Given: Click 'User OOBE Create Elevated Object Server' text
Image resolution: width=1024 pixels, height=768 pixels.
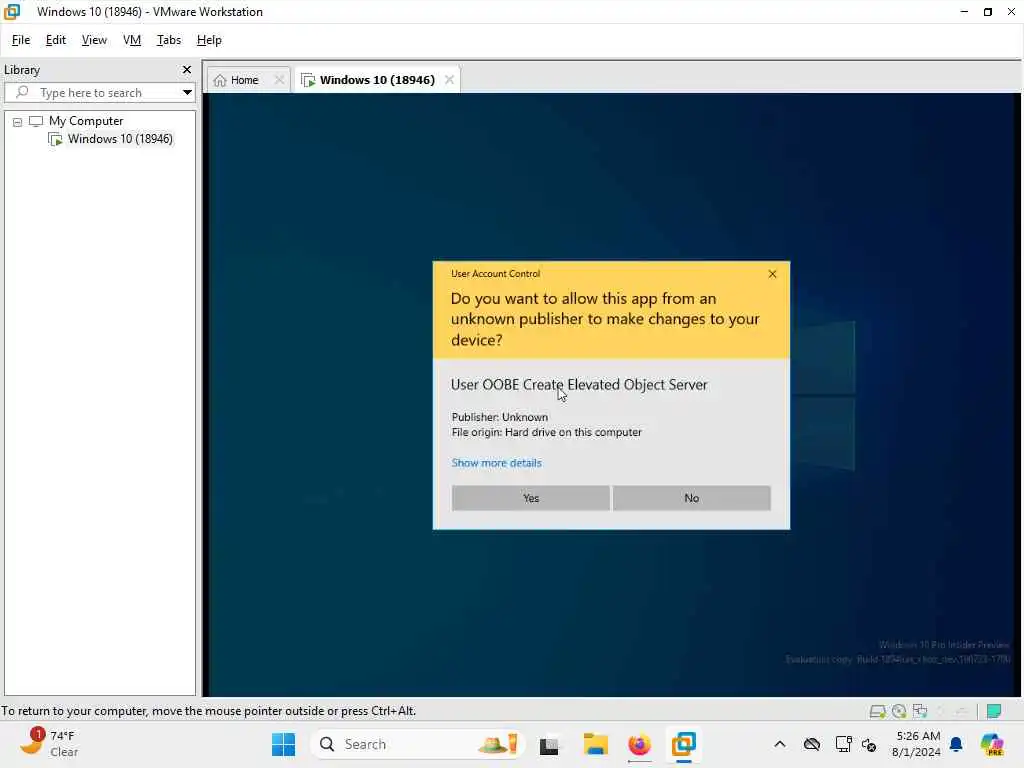Looking at the screenshot, I should pos(579,385).
